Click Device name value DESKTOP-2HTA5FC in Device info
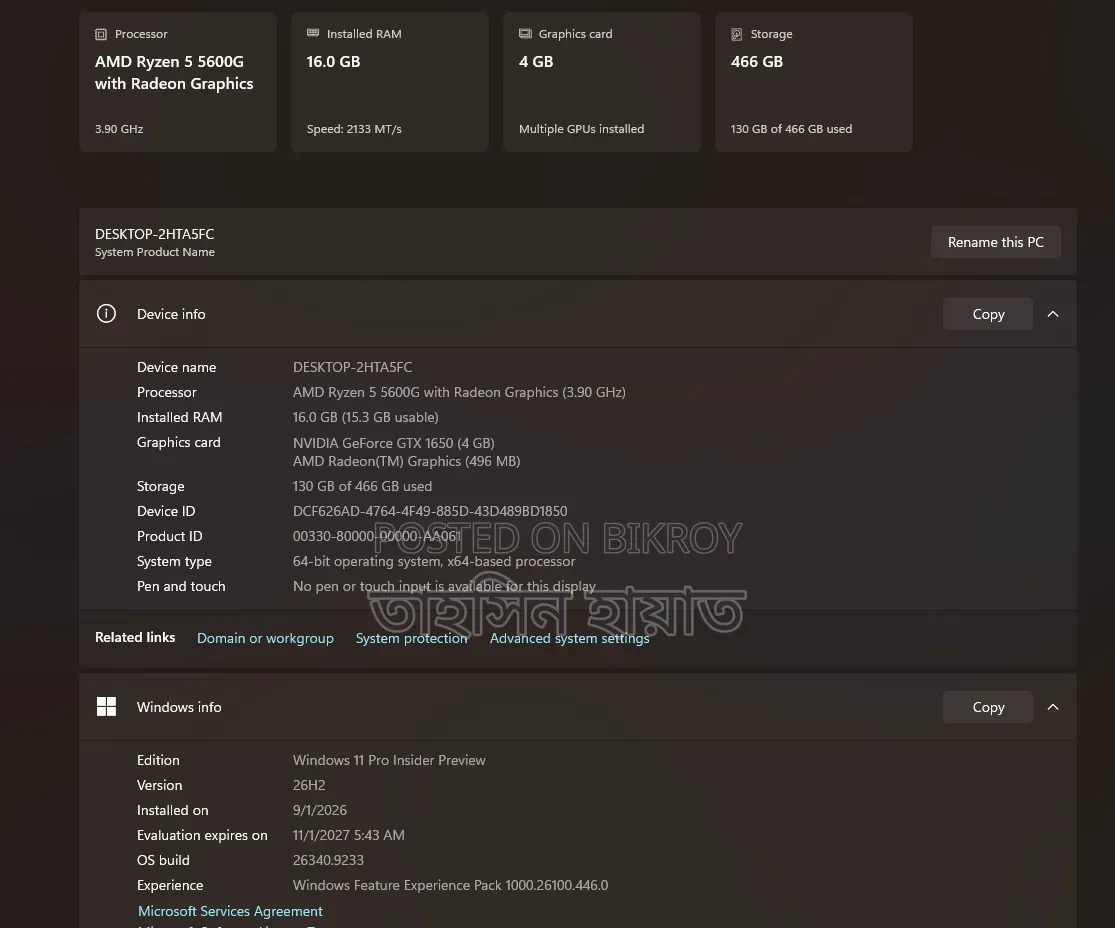 click(x=353, y=367)
